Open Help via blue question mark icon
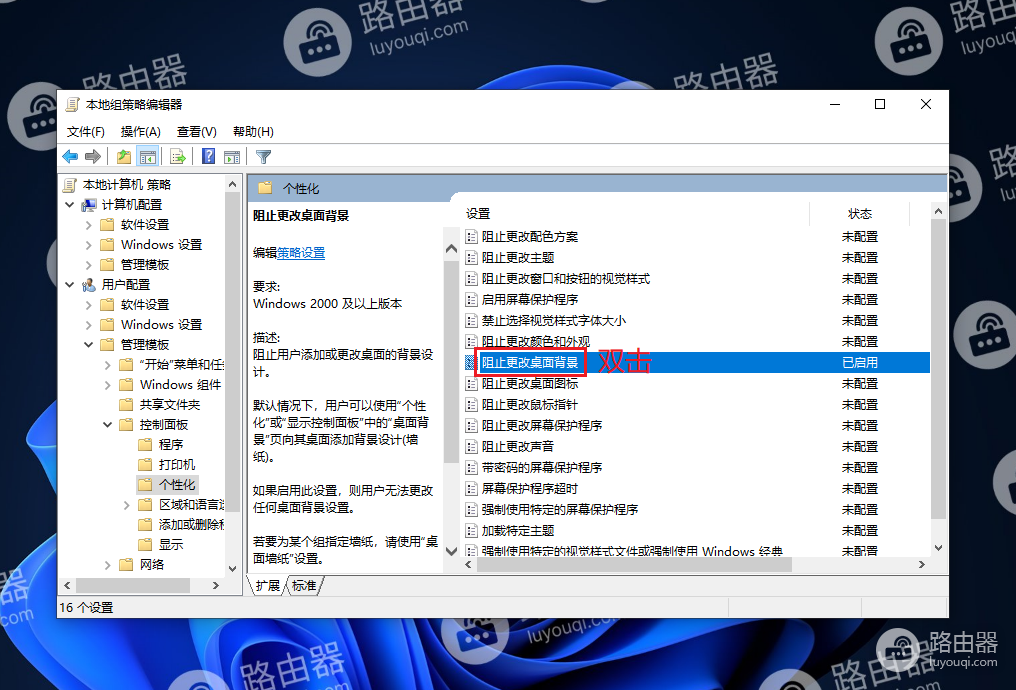 pos(208,156)
